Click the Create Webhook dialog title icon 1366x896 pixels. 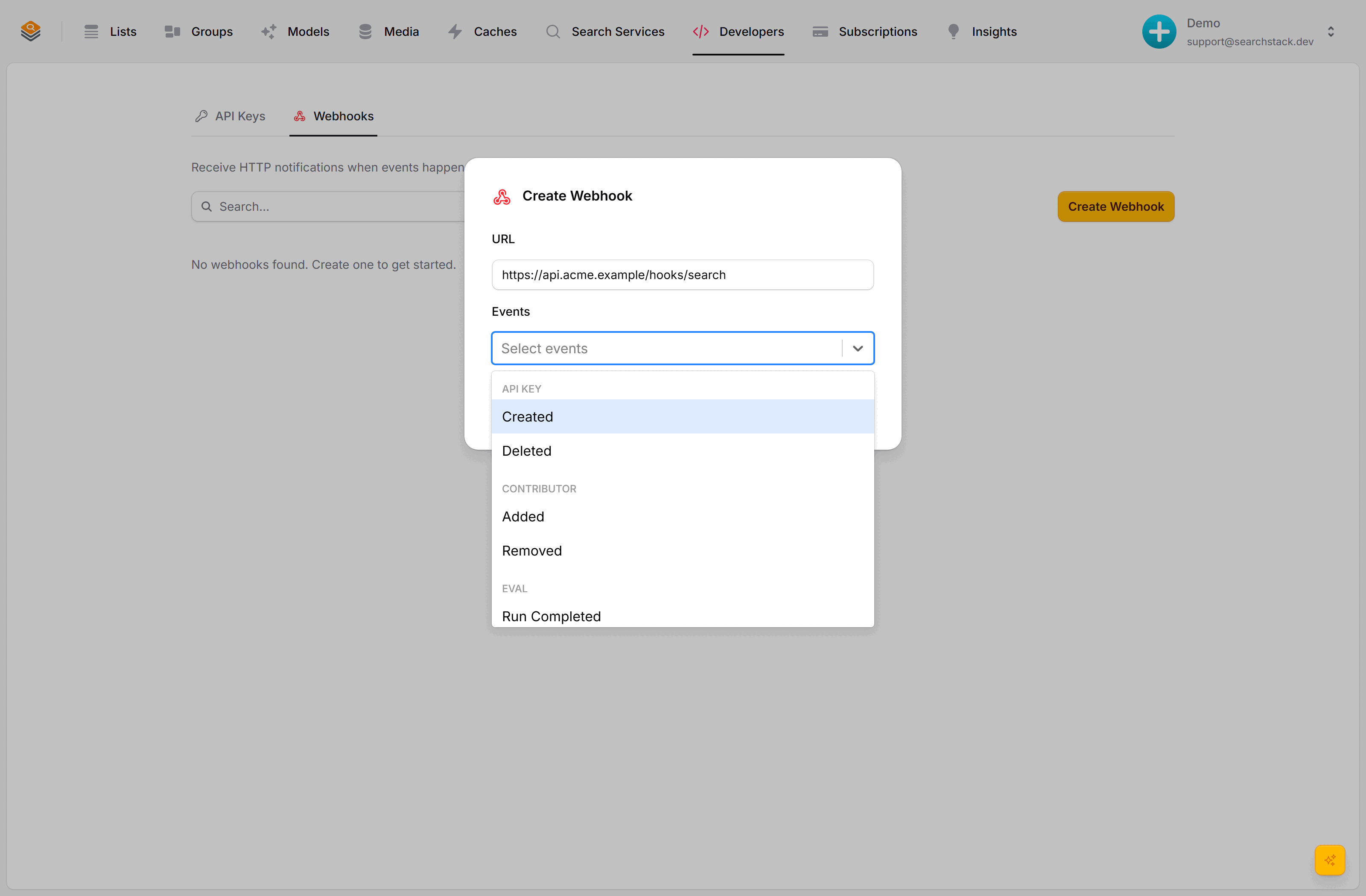(502, 196)
